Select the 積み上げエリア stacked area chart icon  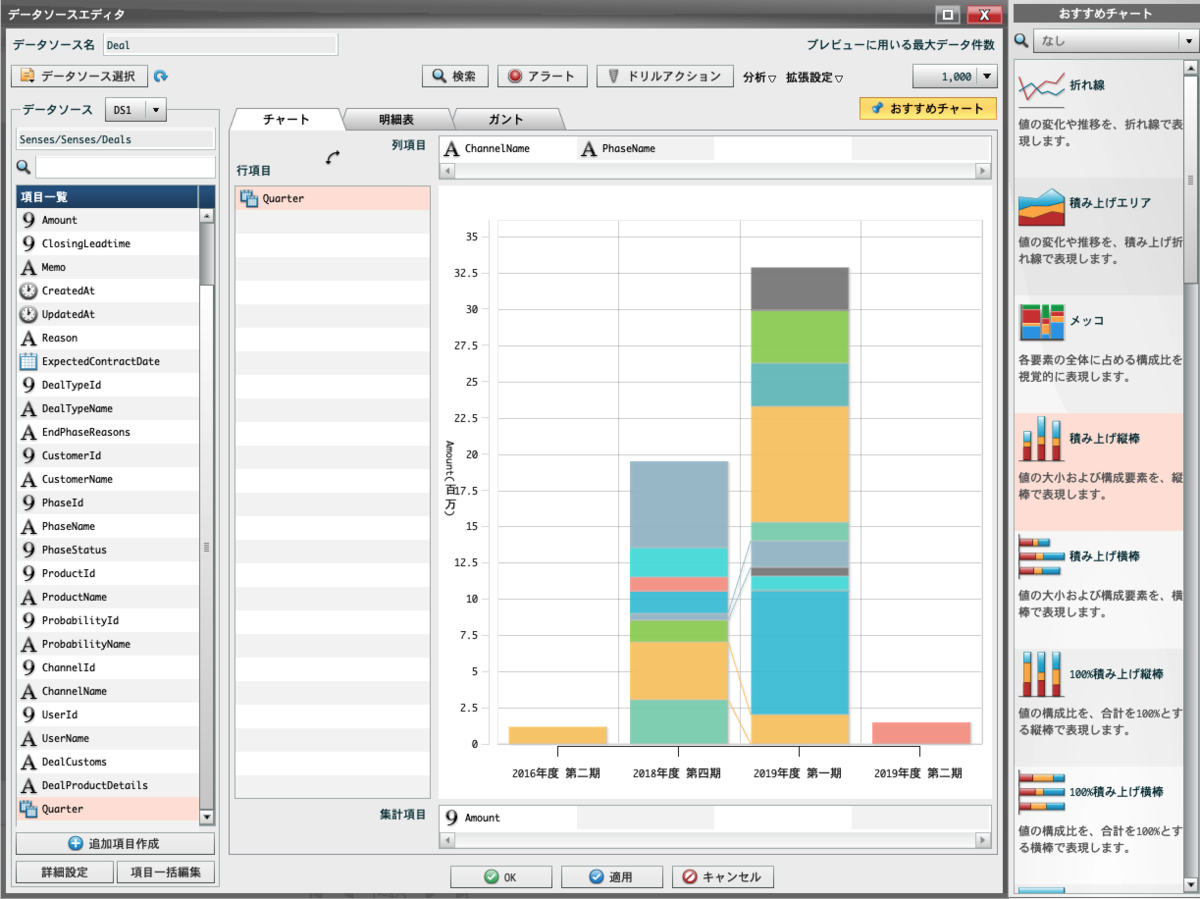point(1041,206)
